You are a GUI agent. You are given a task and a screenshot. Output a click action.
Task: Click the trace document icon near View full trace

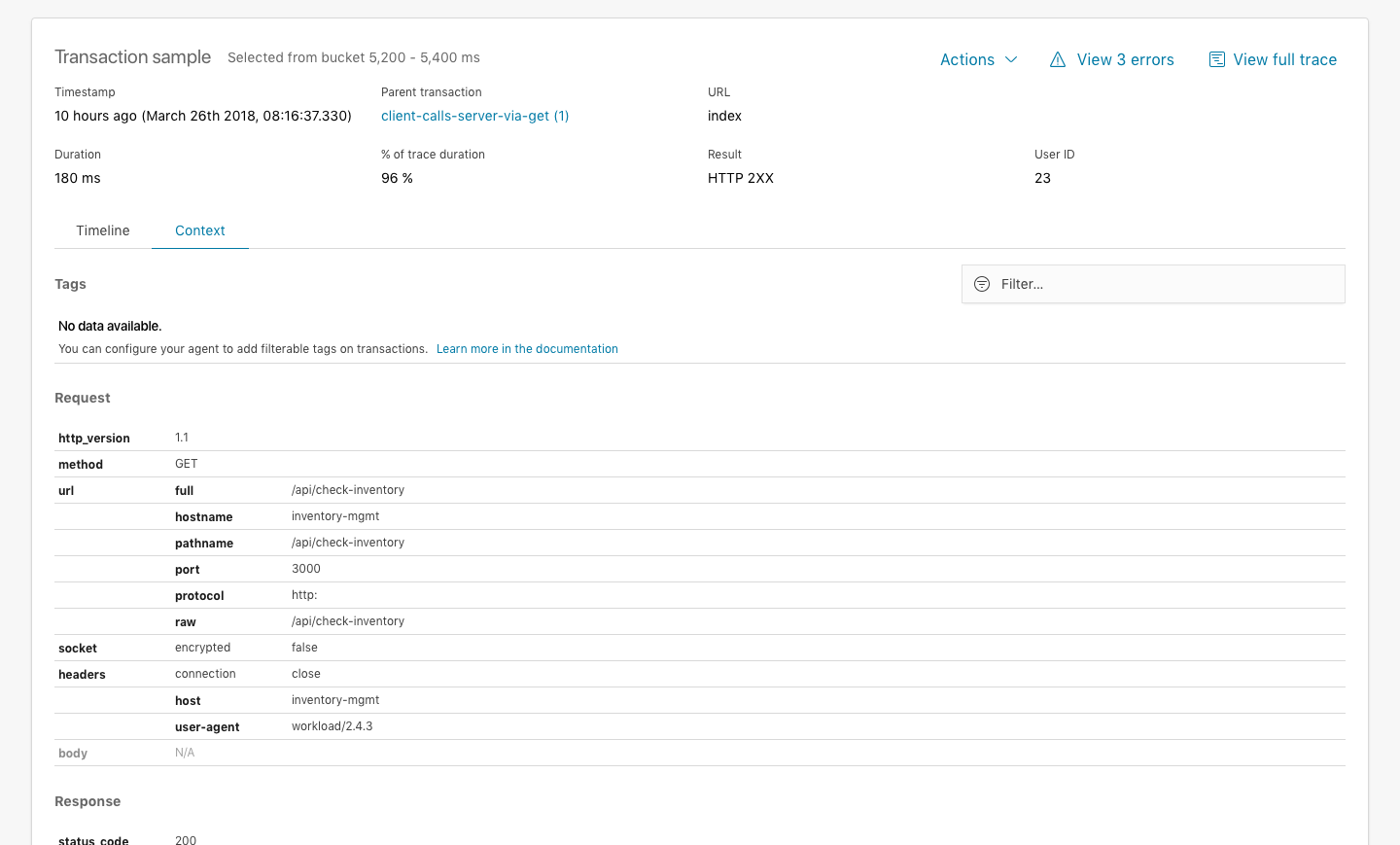[1216, 59]
